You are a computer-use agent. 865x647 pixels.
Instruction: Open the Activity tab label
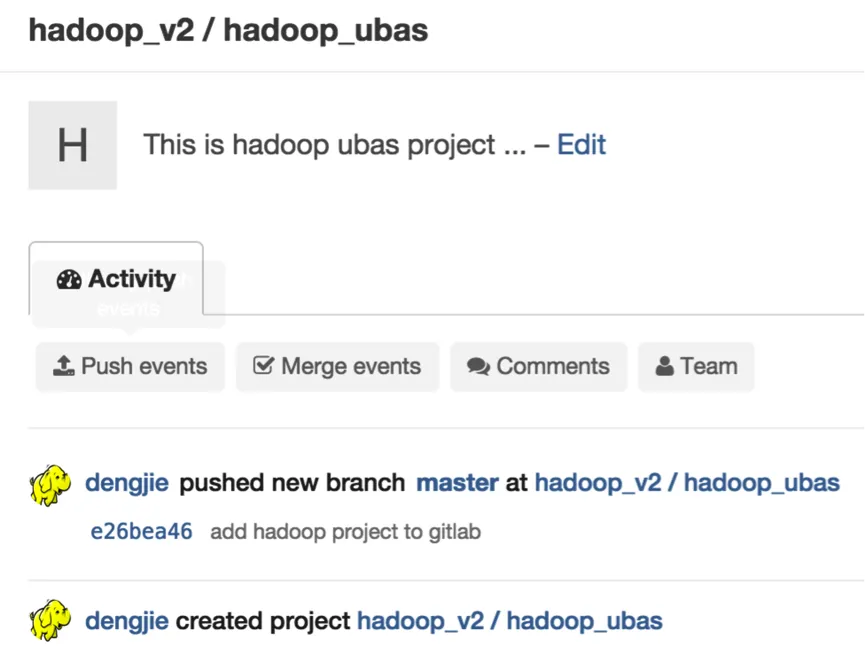tap(131, 279)
